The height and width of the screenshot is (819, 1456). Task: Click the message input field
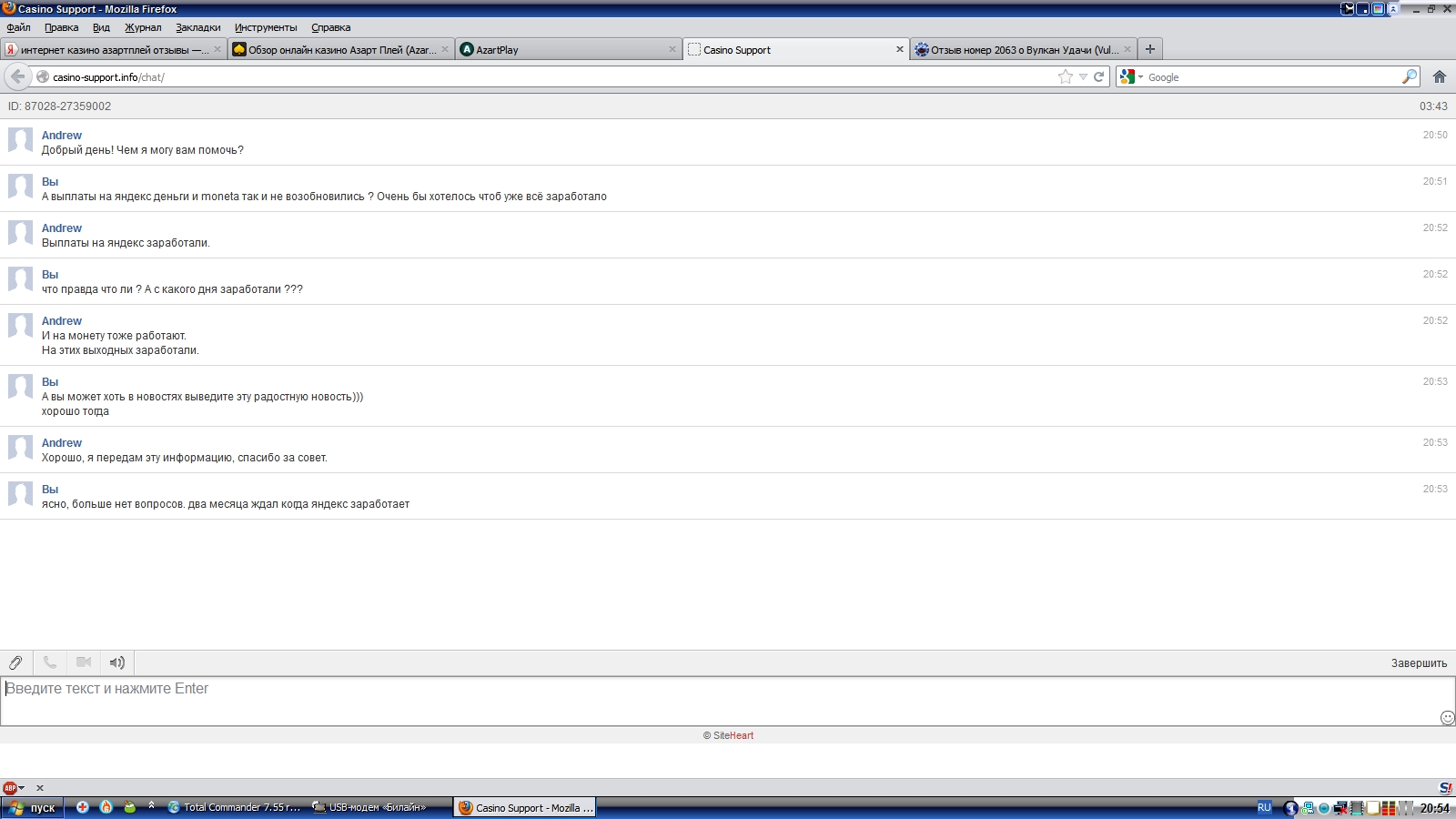coord(728,701)
